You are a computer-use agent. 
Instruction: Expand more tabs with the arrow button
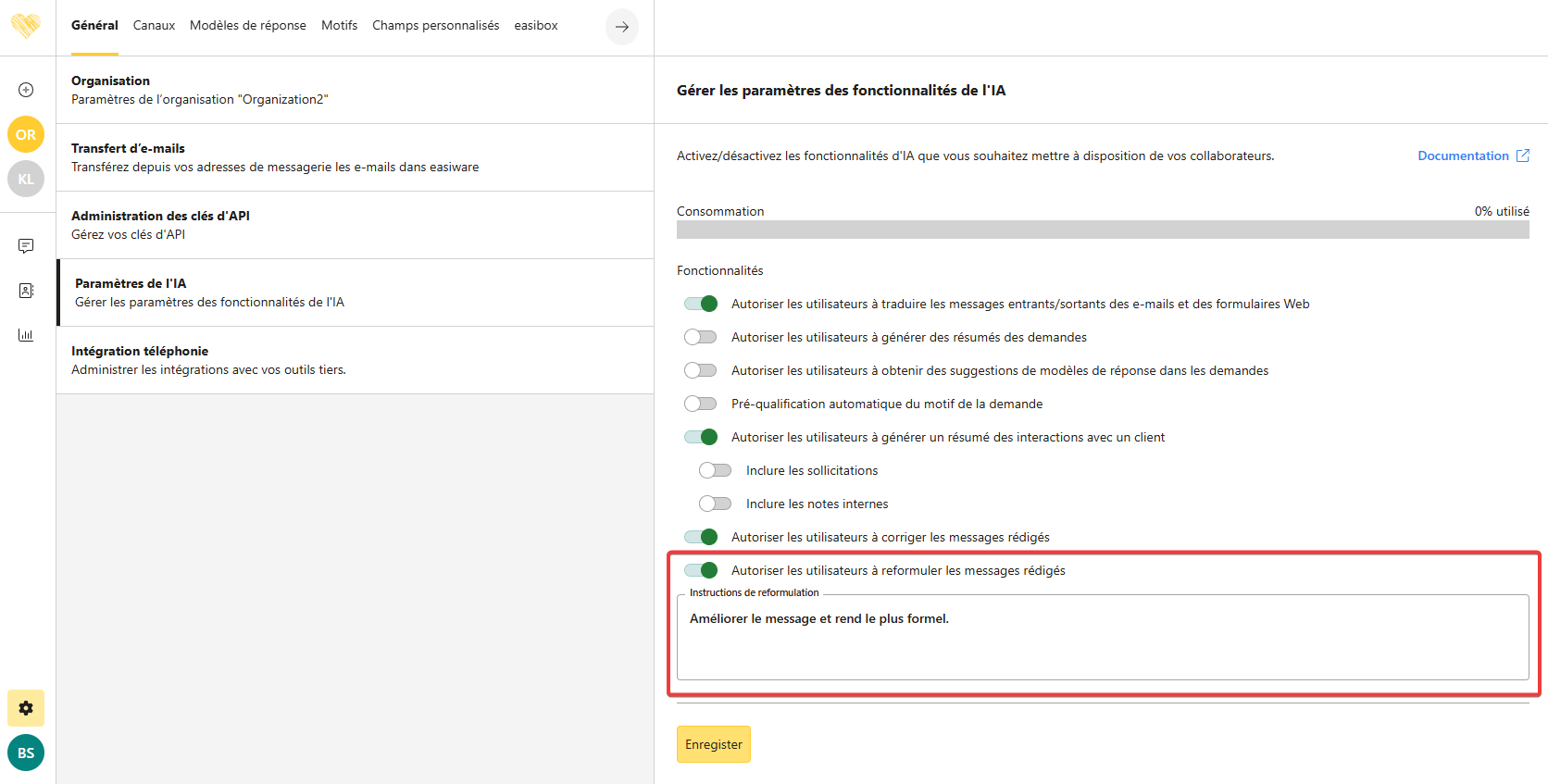tap(622, 27)
